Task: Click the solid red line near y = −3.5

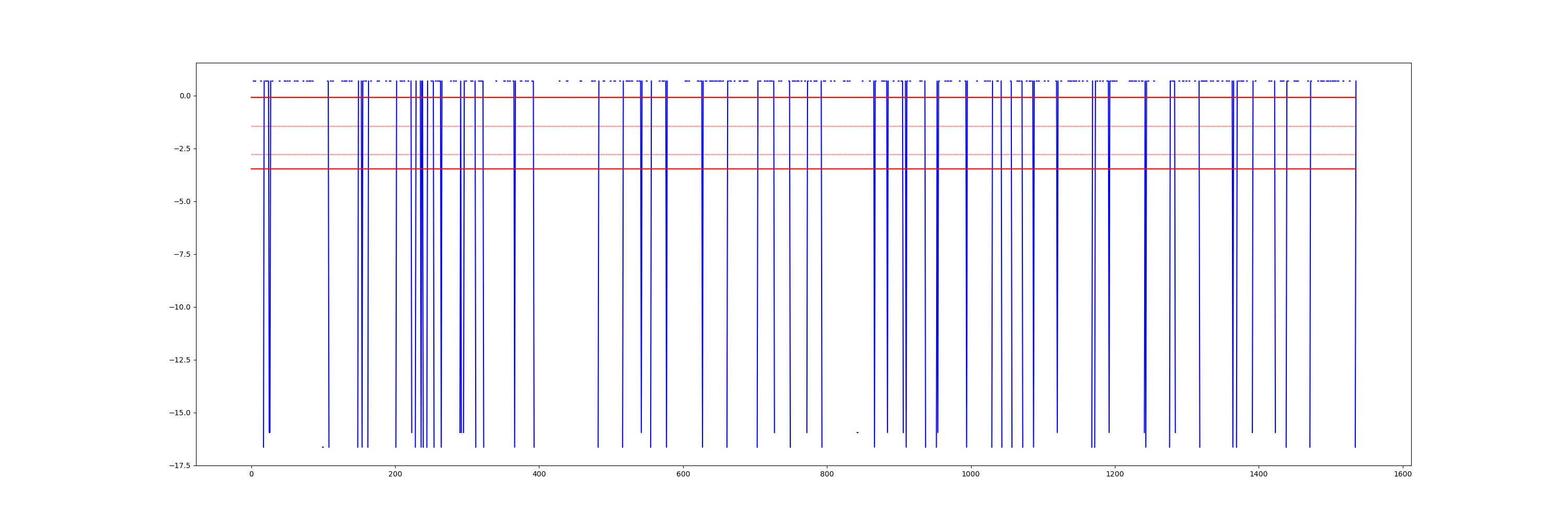Action: point(803,168)
